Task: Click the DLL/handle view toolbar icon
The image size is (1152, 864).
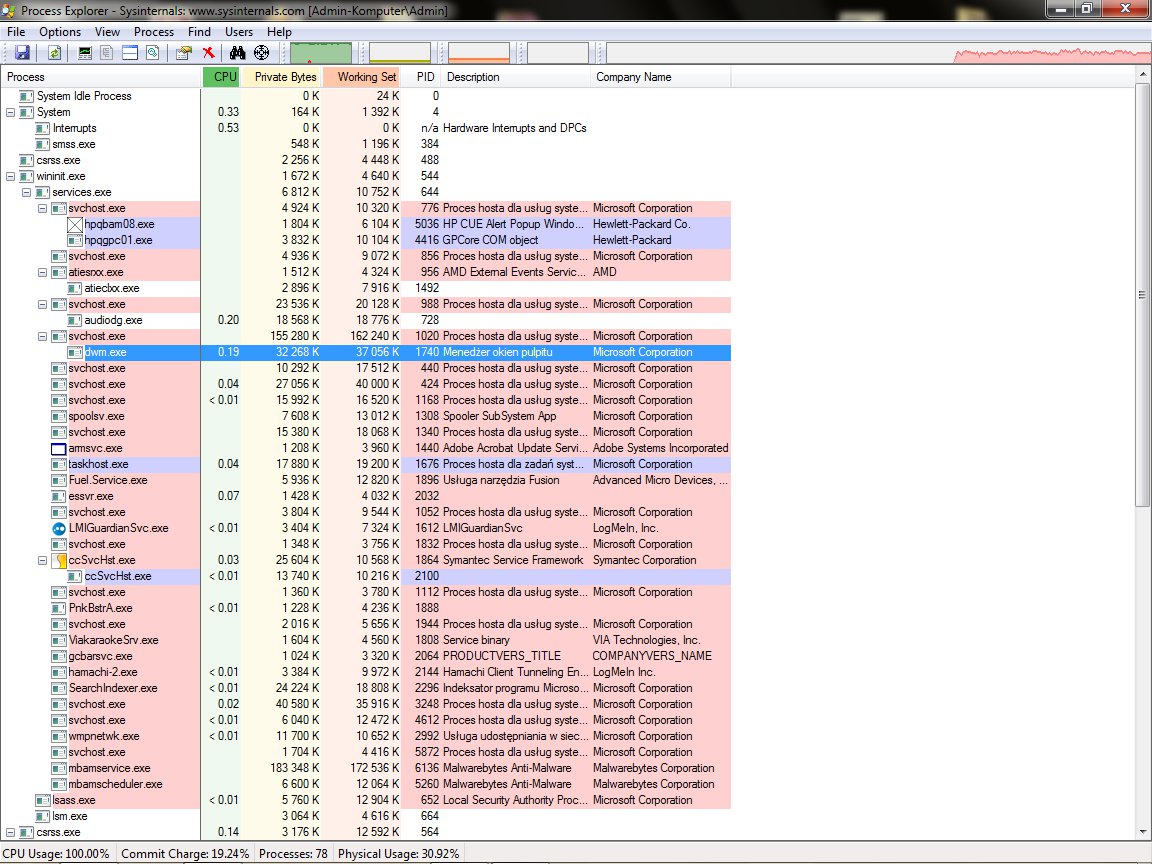Action: click(152, 53)
